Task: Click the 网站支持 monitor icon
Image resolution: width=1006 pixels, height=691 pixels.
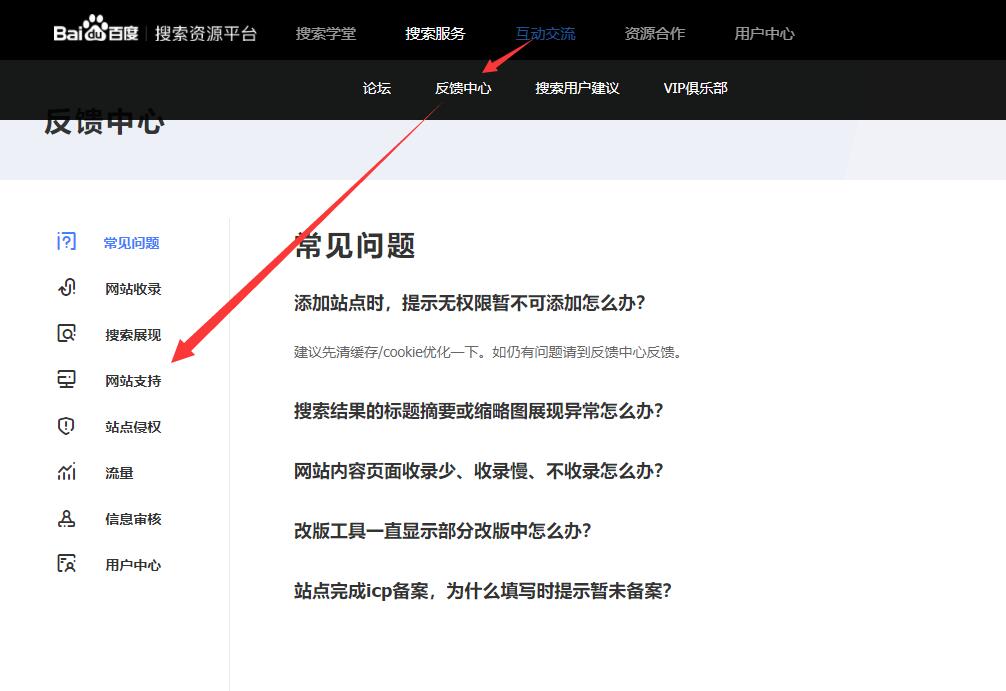Action: 67,380
